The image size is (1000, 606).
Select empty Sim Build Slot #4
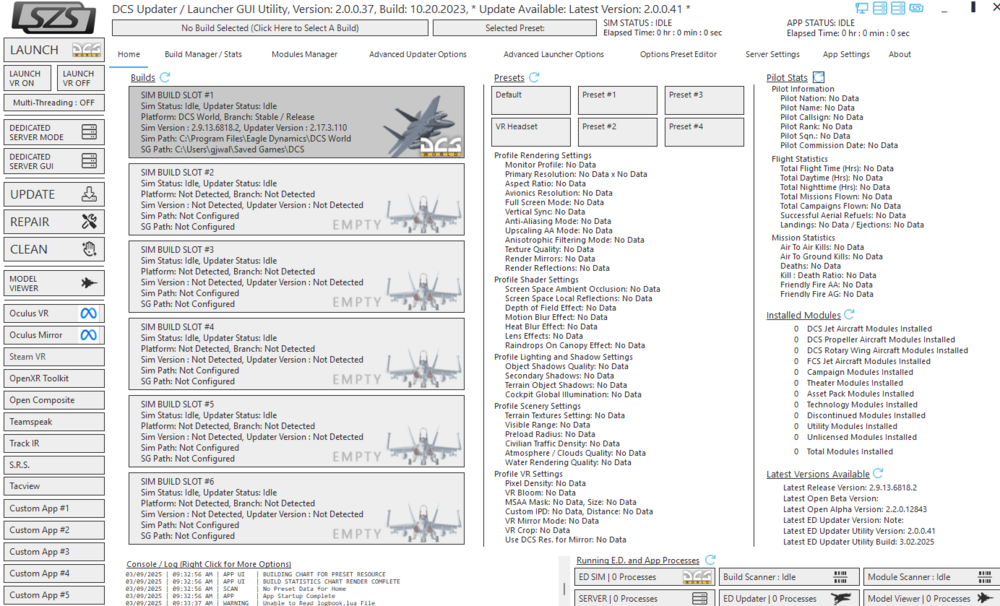coord(297,353)
